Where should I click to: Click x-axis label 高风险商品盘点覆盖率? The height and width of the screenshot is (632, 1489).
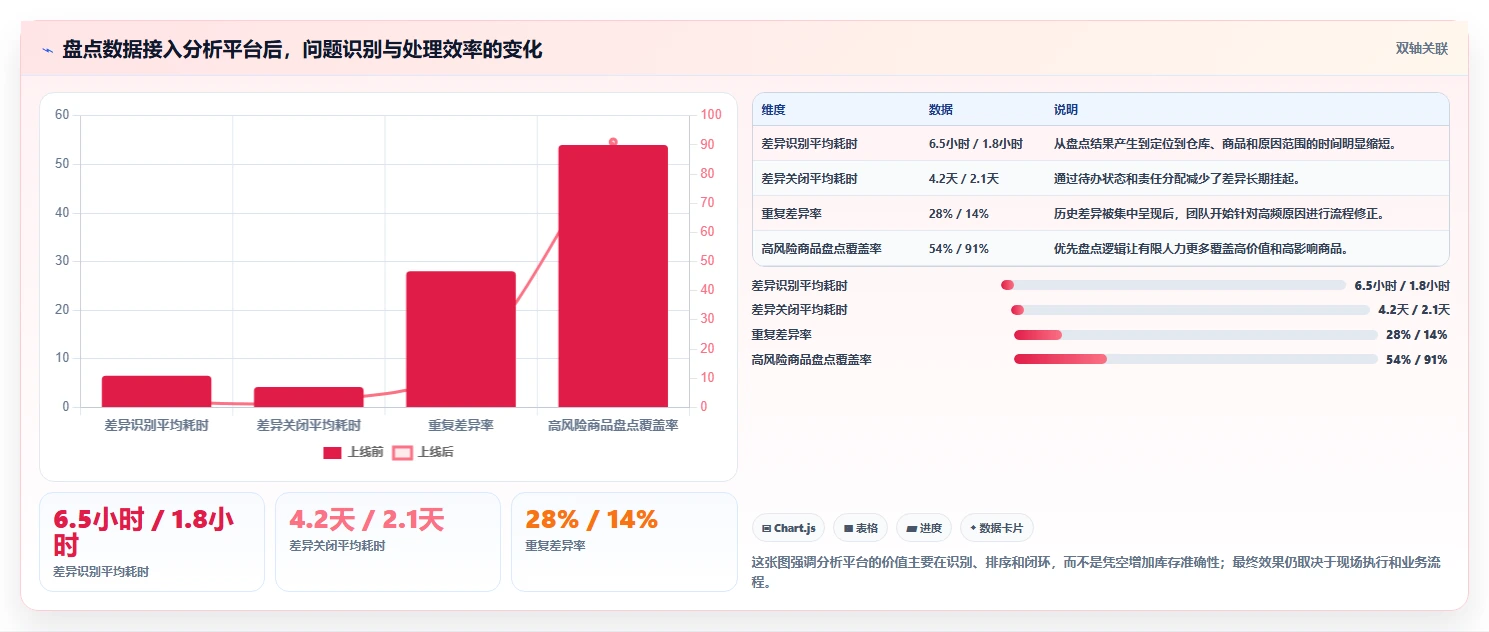613,425
